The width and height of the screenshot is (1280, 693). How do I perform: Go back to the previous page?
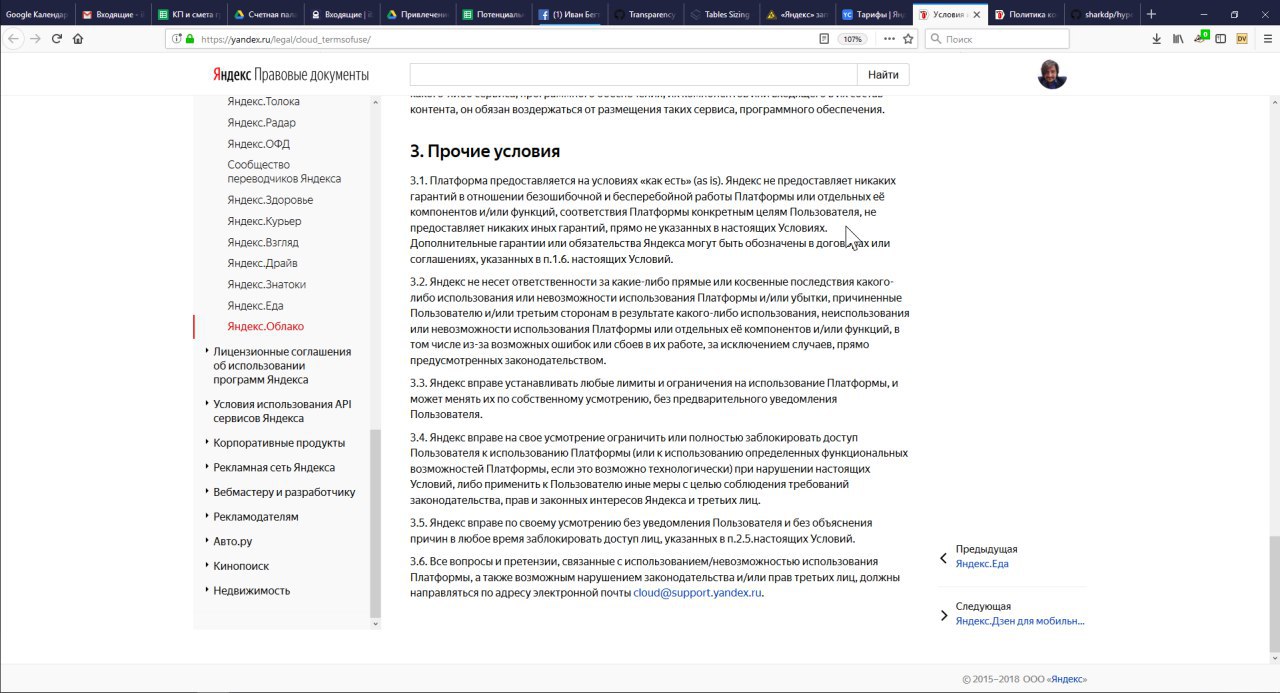tap(14, 38)
